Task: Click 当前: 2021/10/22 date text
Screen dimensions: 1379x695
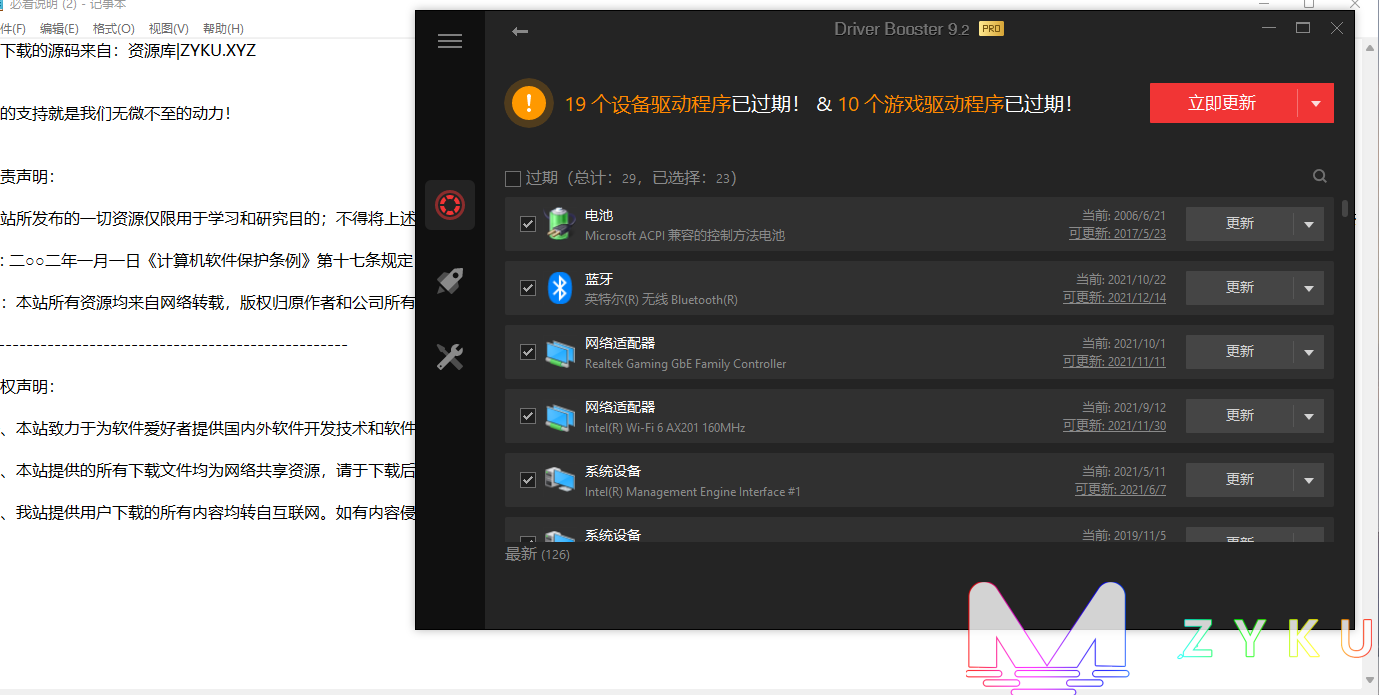Action: 1121,280
